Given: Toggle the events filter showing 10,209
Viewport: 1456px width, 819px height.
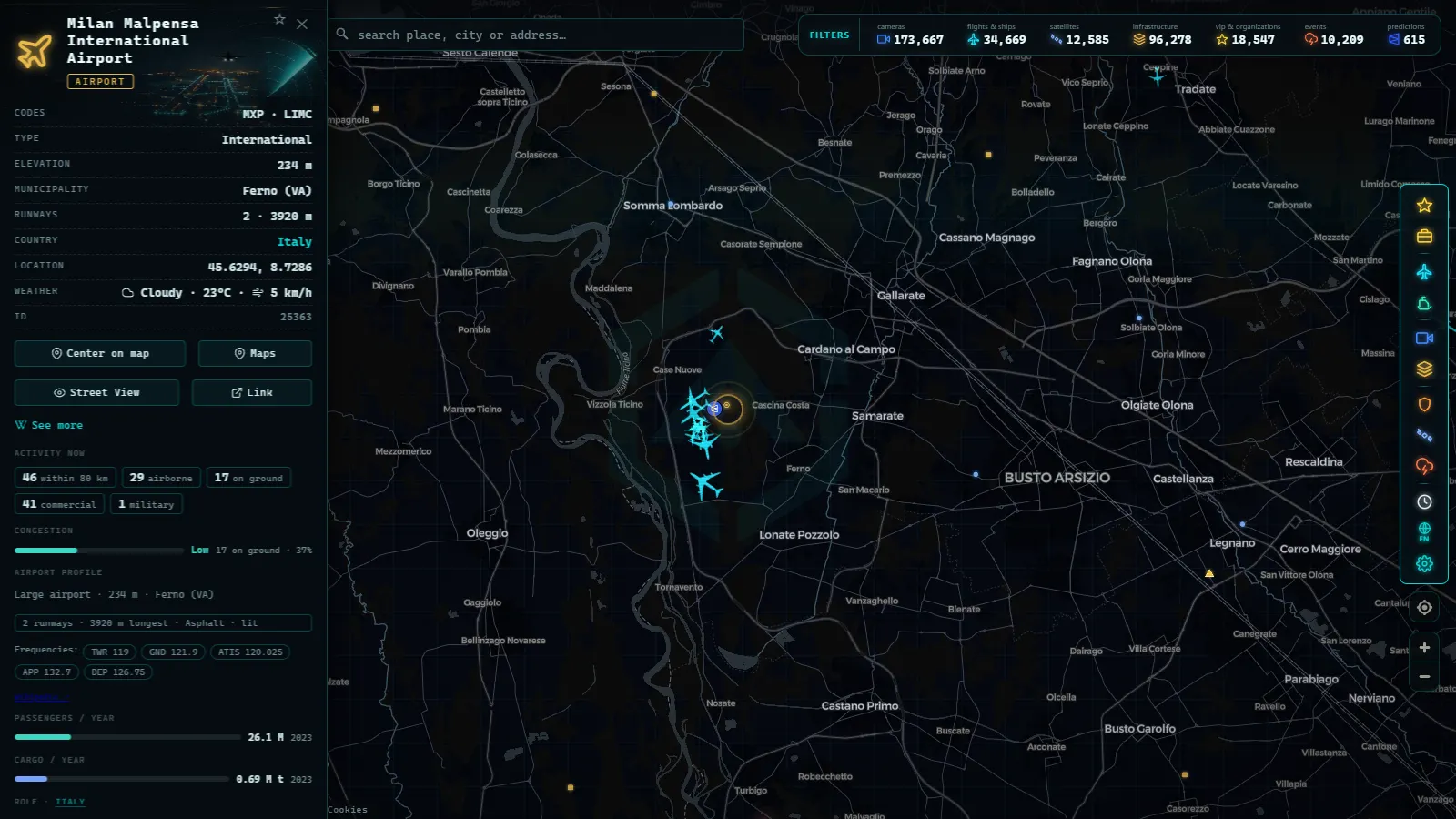Looking at the screenshot, I should [x=1334, y=35].
